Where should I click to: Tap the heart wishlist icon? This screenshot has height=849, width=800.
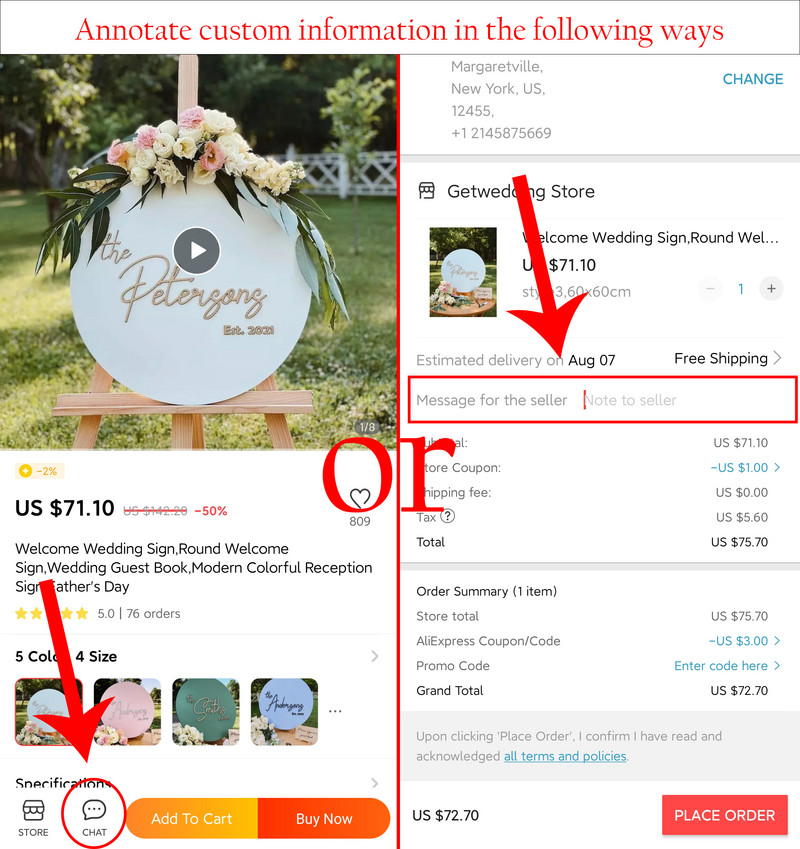pos(360,497)
